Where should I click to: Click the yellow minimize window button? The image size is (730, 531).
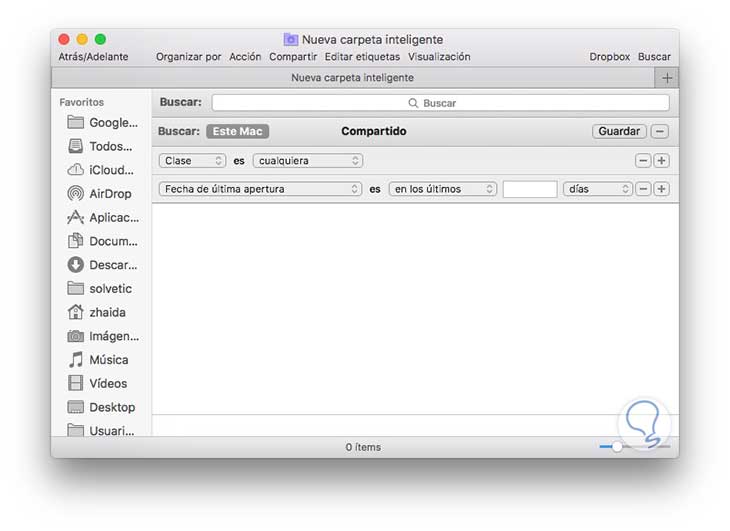(82, 40)
